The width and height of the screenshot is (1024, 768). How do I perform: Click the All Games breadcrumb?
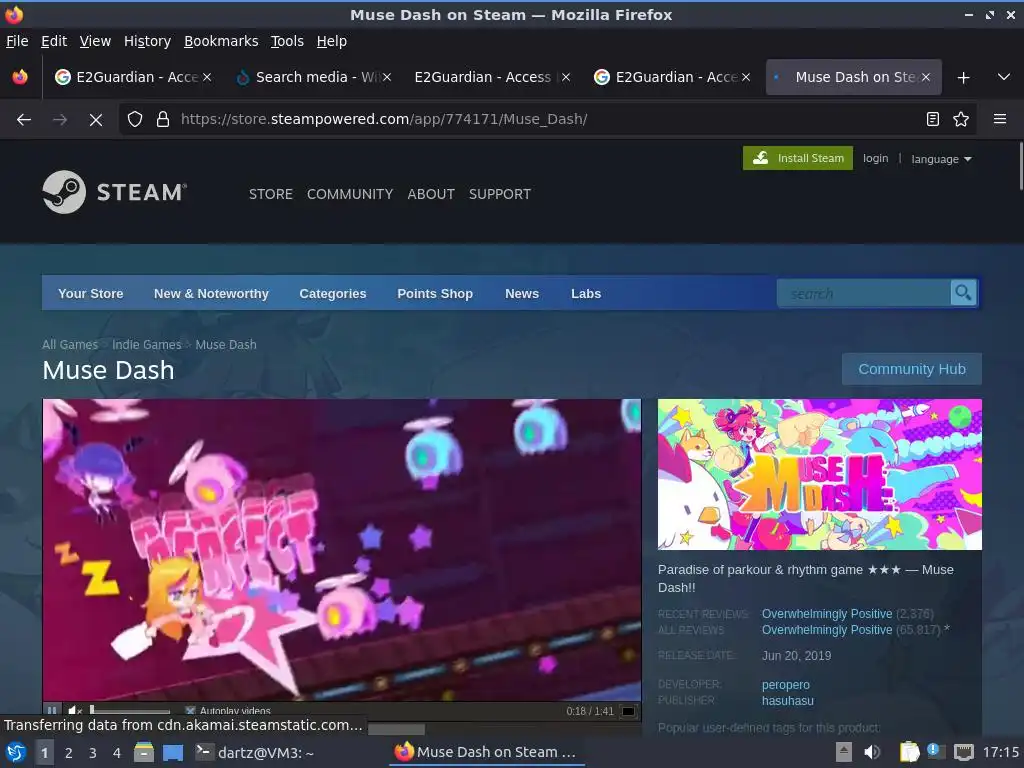coord(70,344)
